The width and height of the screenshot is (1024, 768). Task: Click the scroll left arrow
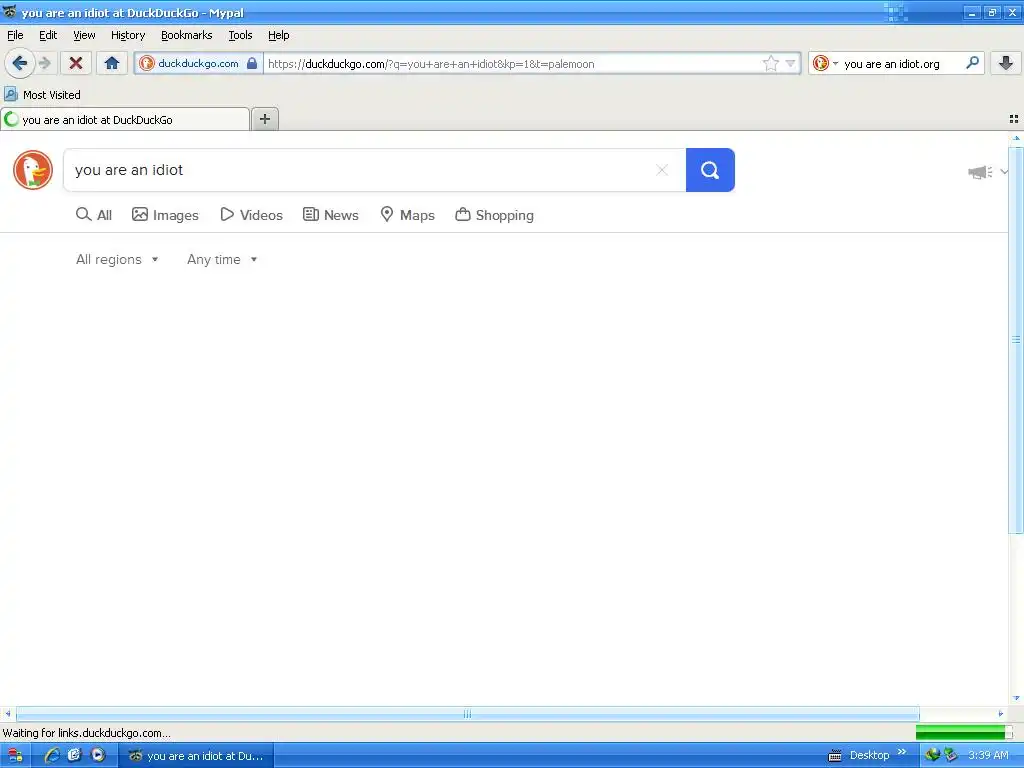click(x=7, y=714)
